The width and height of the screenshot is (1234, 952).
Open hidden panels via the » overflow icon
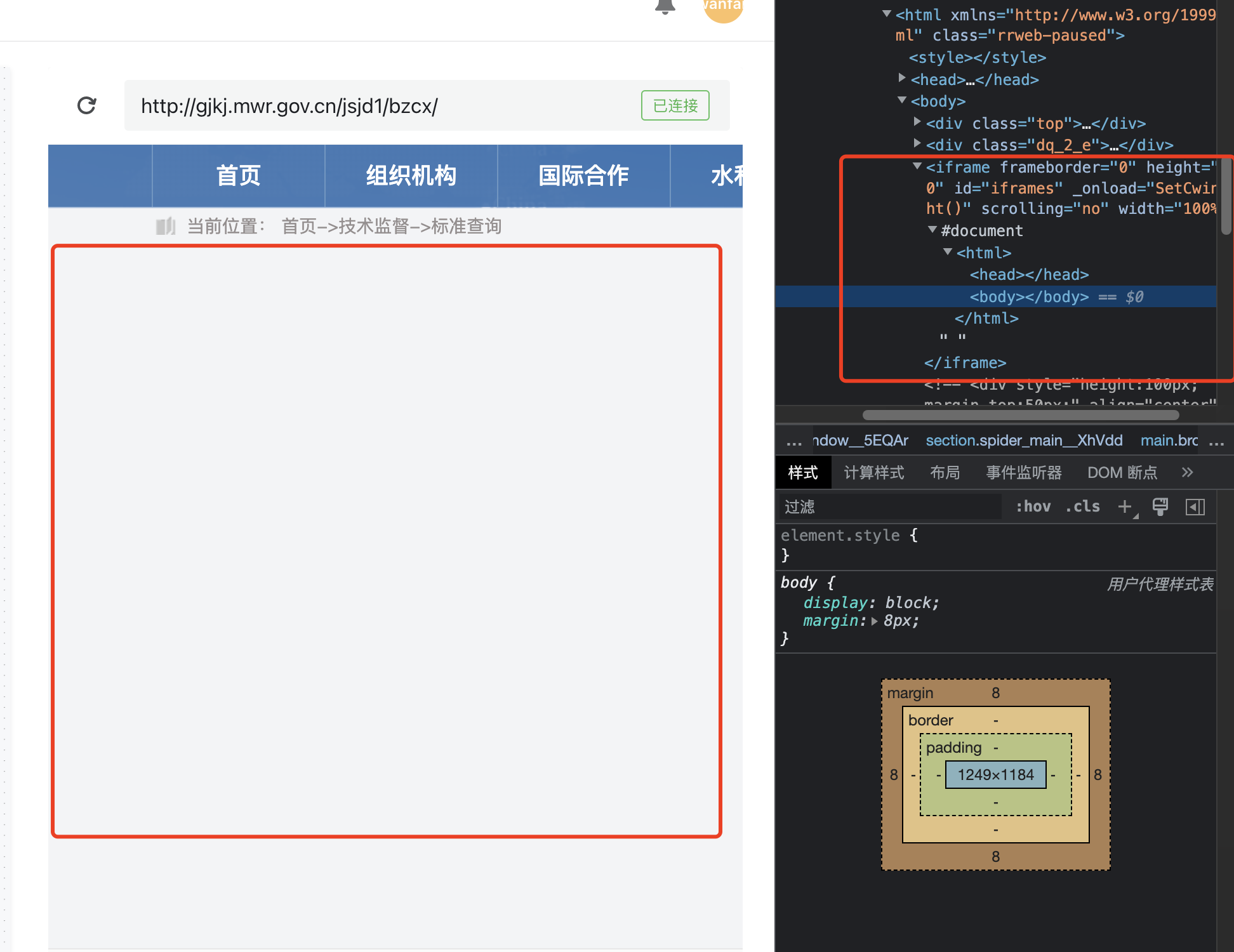[1187, 472]
